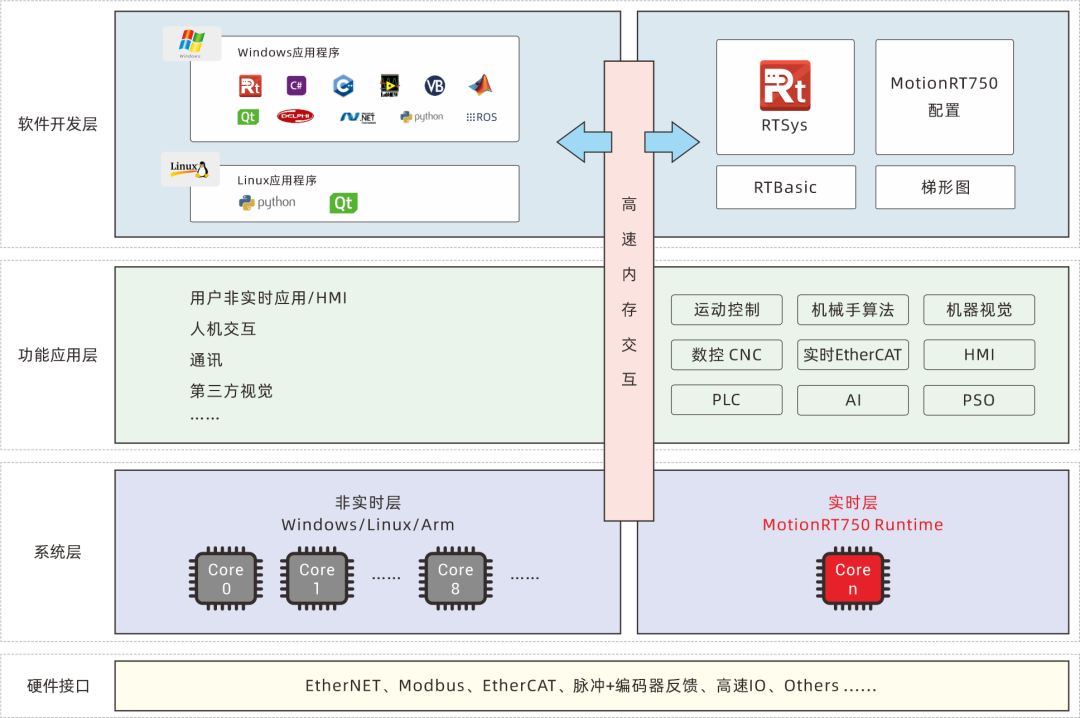This screenshot has height=718, width=1080.
Task: Switch to the RTBasic tab
Action: click(x=785, y=187)
